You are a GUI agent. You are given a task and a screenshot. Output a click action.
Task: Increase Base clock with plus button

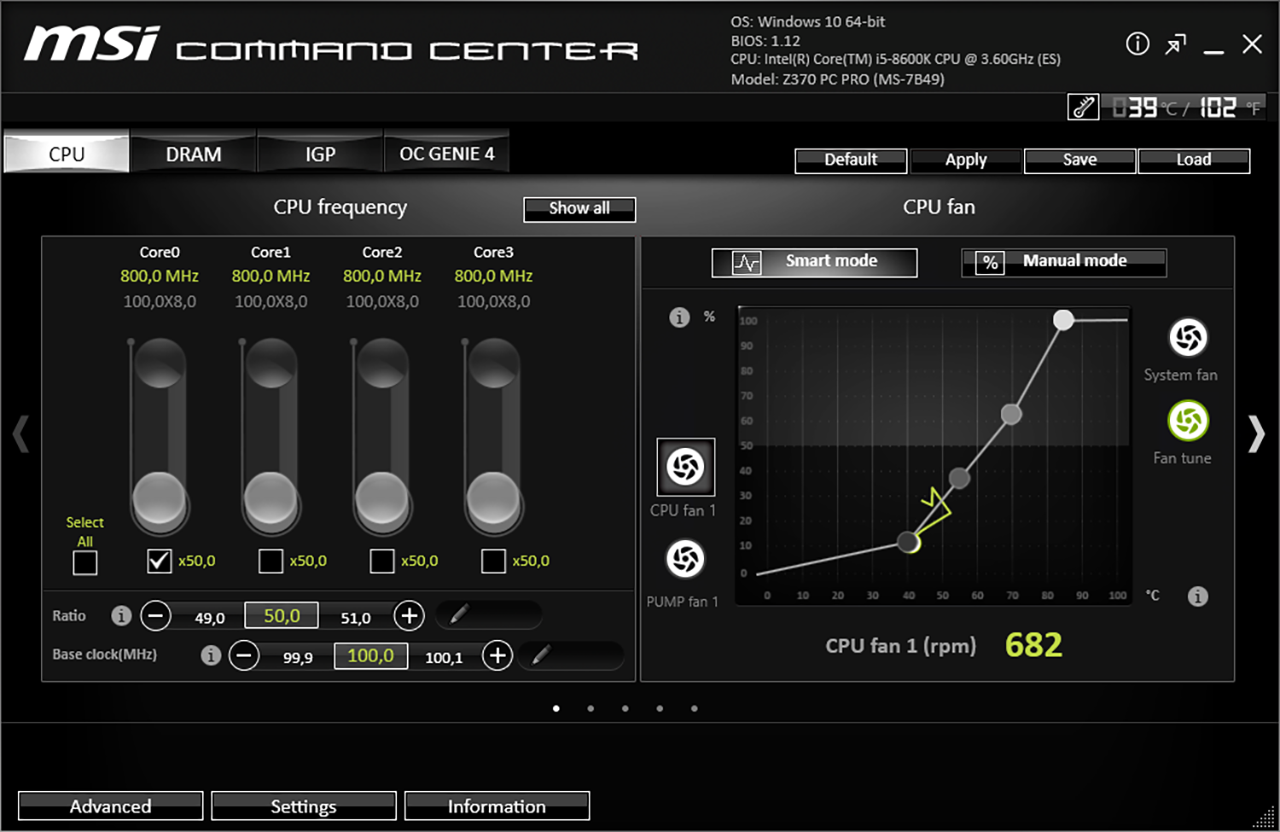498,656
